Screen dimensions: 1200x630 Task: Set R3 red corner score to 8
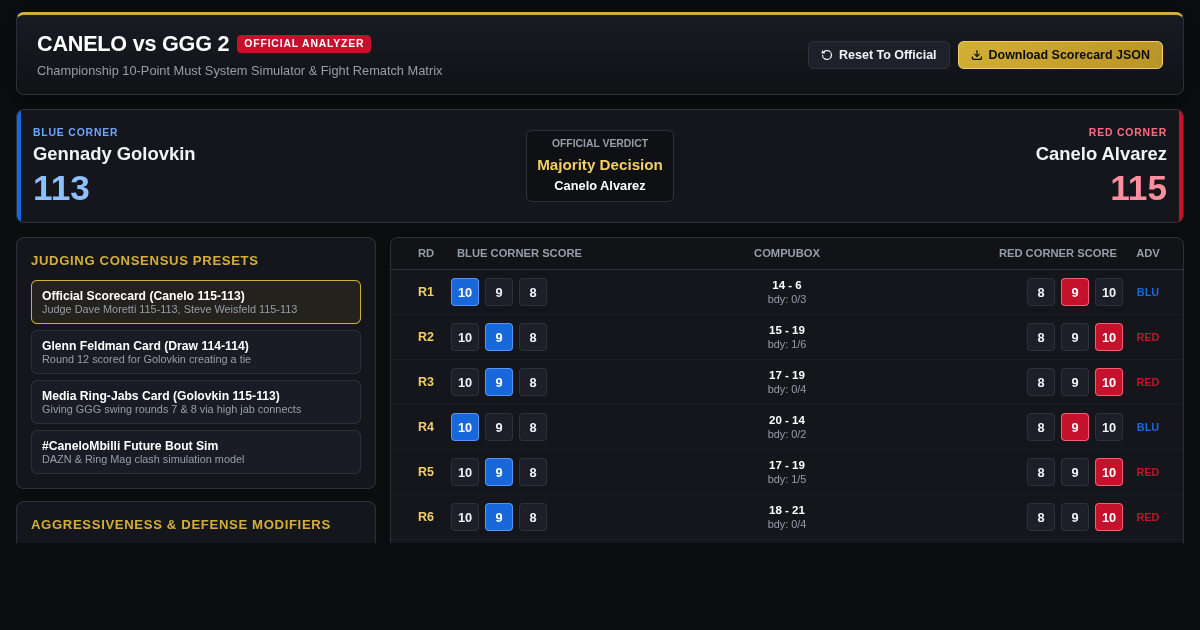click(1041, 382)
